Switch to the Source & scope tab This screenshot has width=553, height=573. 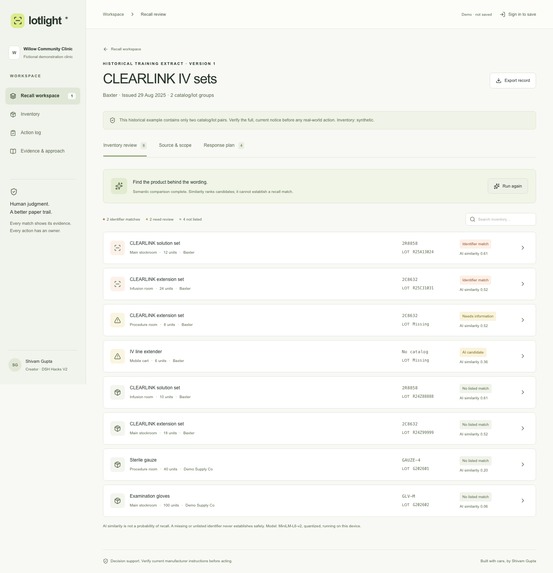pyautogui.click(x=175, y=145)
